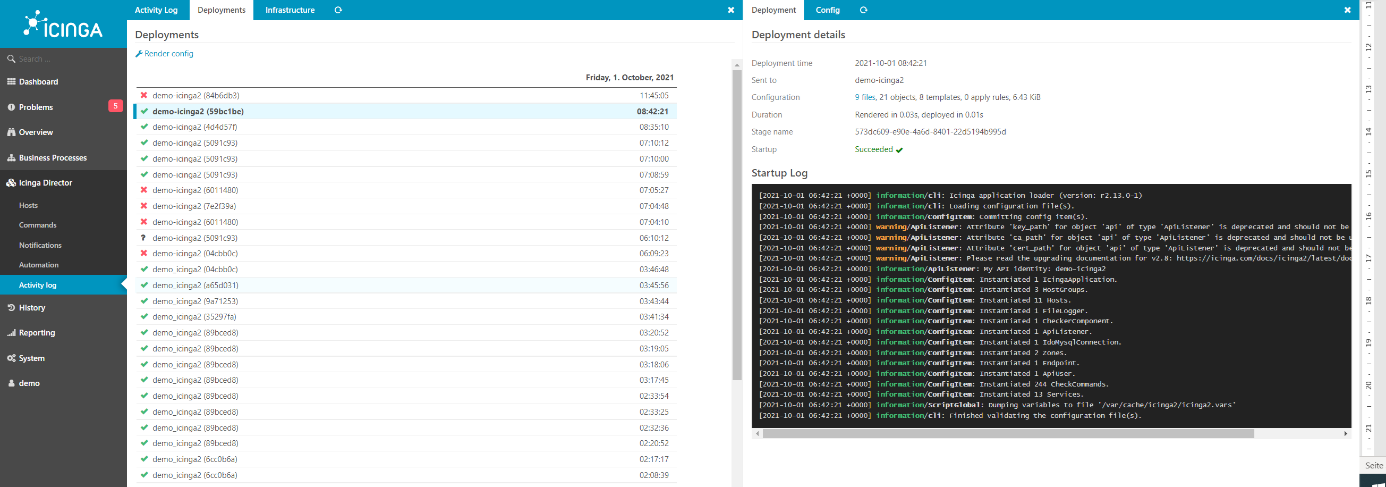The height and width of the screenshot is (487, 1386).
Task: Click the Stage name UUID value
Action: tap(930, 131)
